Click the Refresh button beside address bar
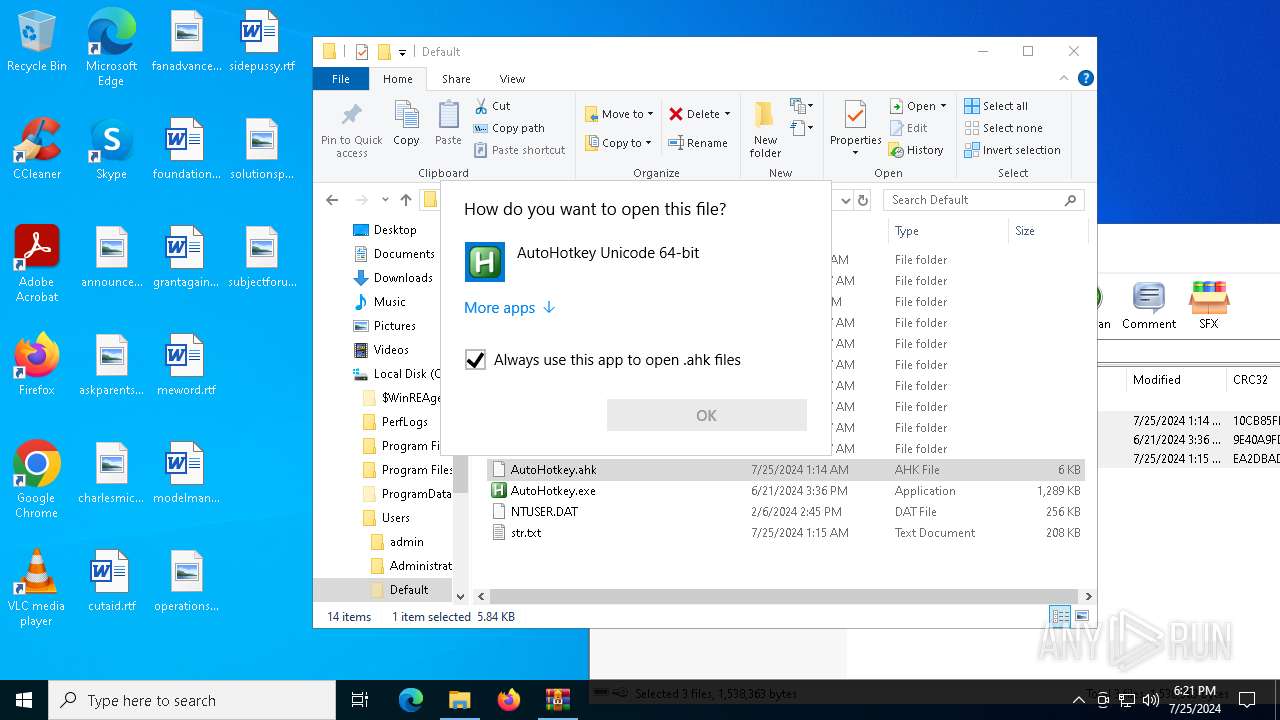1280x720 pixels. pyautogui.click(x=864, y=200)
